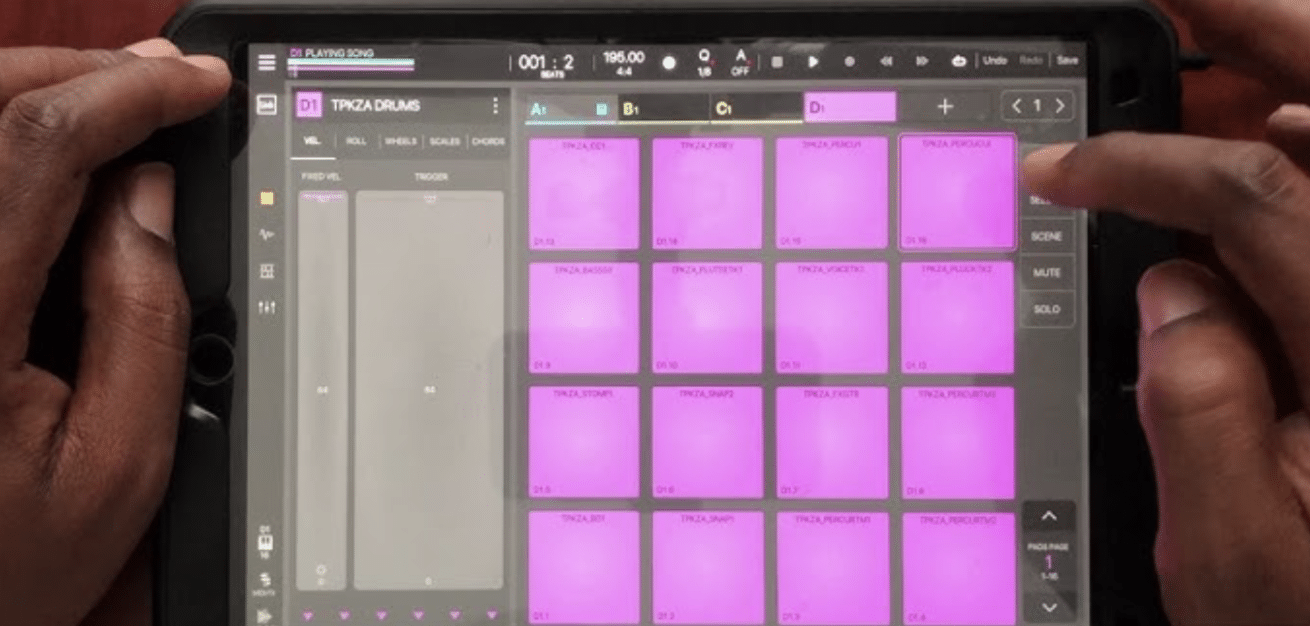The image size is (1310, 626).
Task: Open the Q quantize 1/8 setting
Action: point(704,62)
